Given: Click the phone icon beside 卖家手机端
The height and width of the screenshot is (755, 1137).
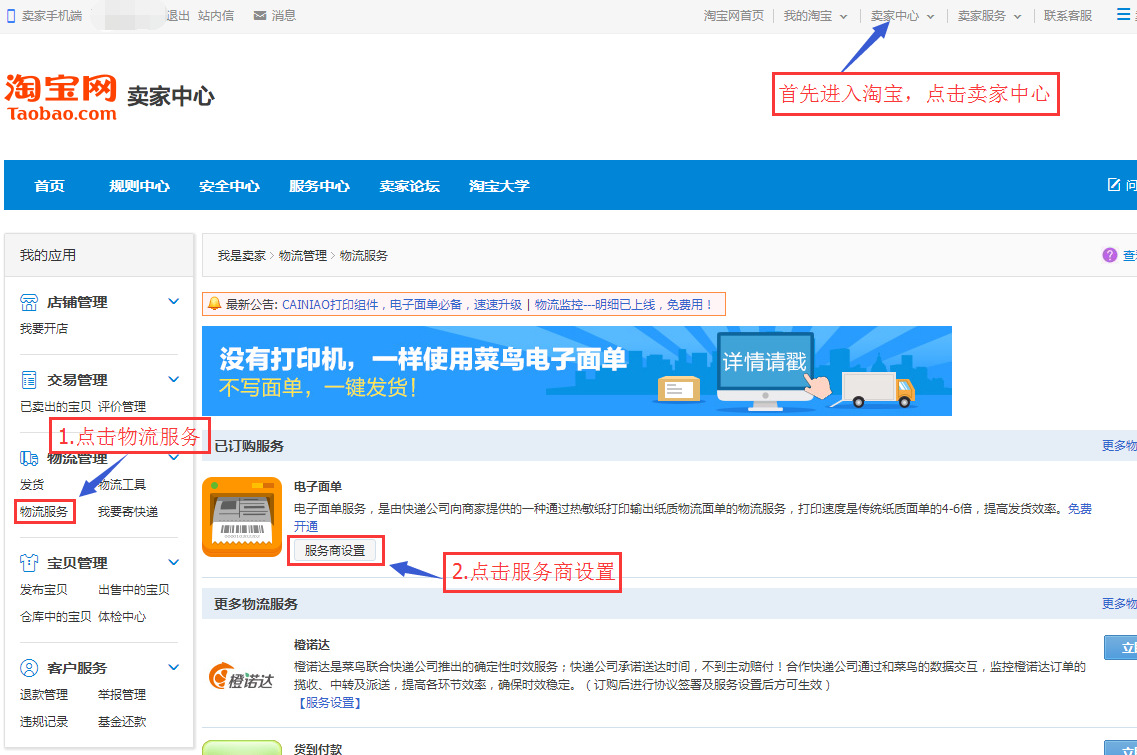Looking at the screenshot, I should pyautogui.click(x=11, y=15).
